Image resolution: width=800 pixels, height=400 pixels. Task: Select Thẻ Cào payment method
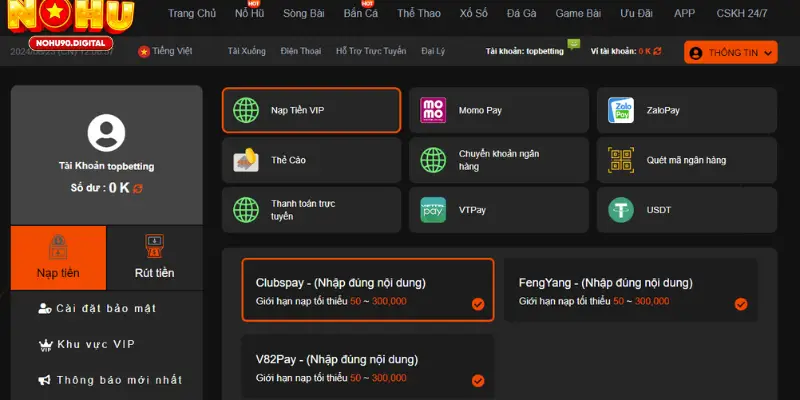tap(311, 160)
